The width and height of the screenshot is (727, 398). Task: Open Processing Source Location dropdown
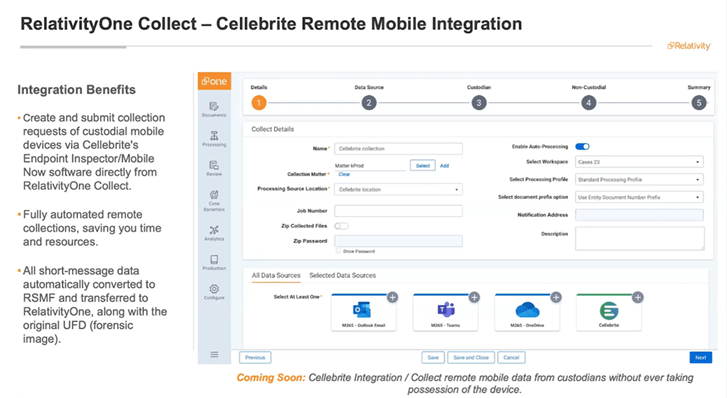[398, 189]
